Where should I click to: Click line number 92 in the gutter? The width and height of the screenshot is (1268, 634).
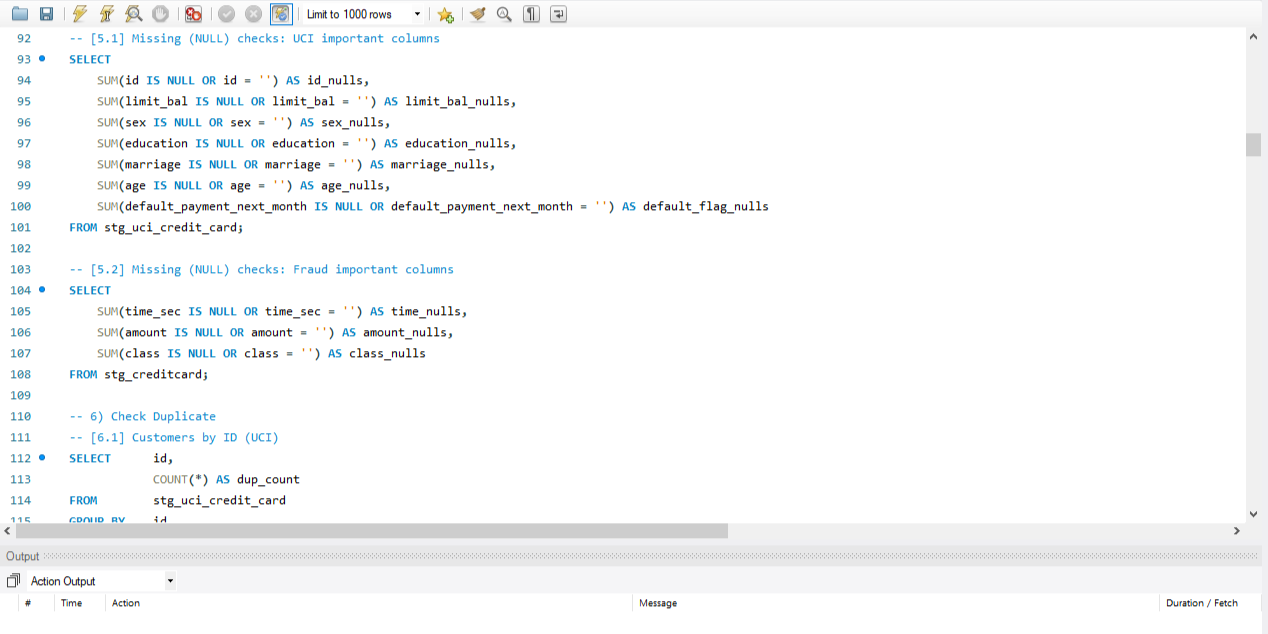tap(24, 38)
